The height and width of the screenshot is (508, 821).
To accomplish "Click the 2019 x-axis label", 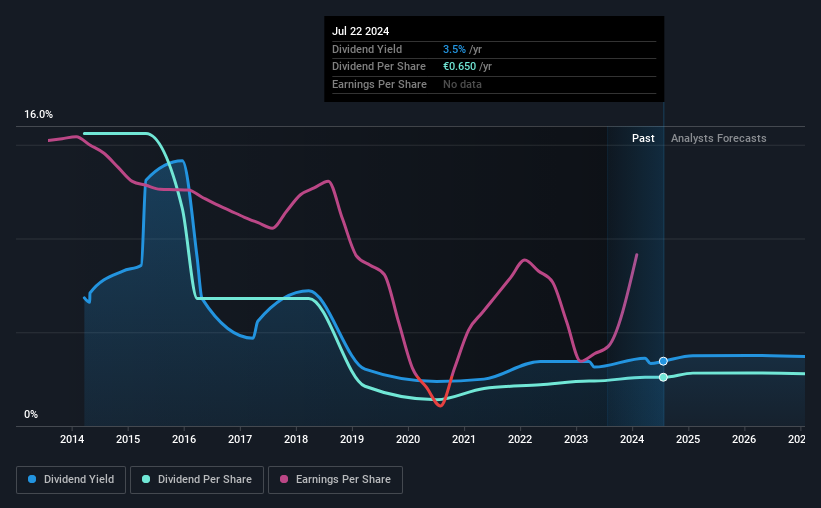I will pos(352,439).
